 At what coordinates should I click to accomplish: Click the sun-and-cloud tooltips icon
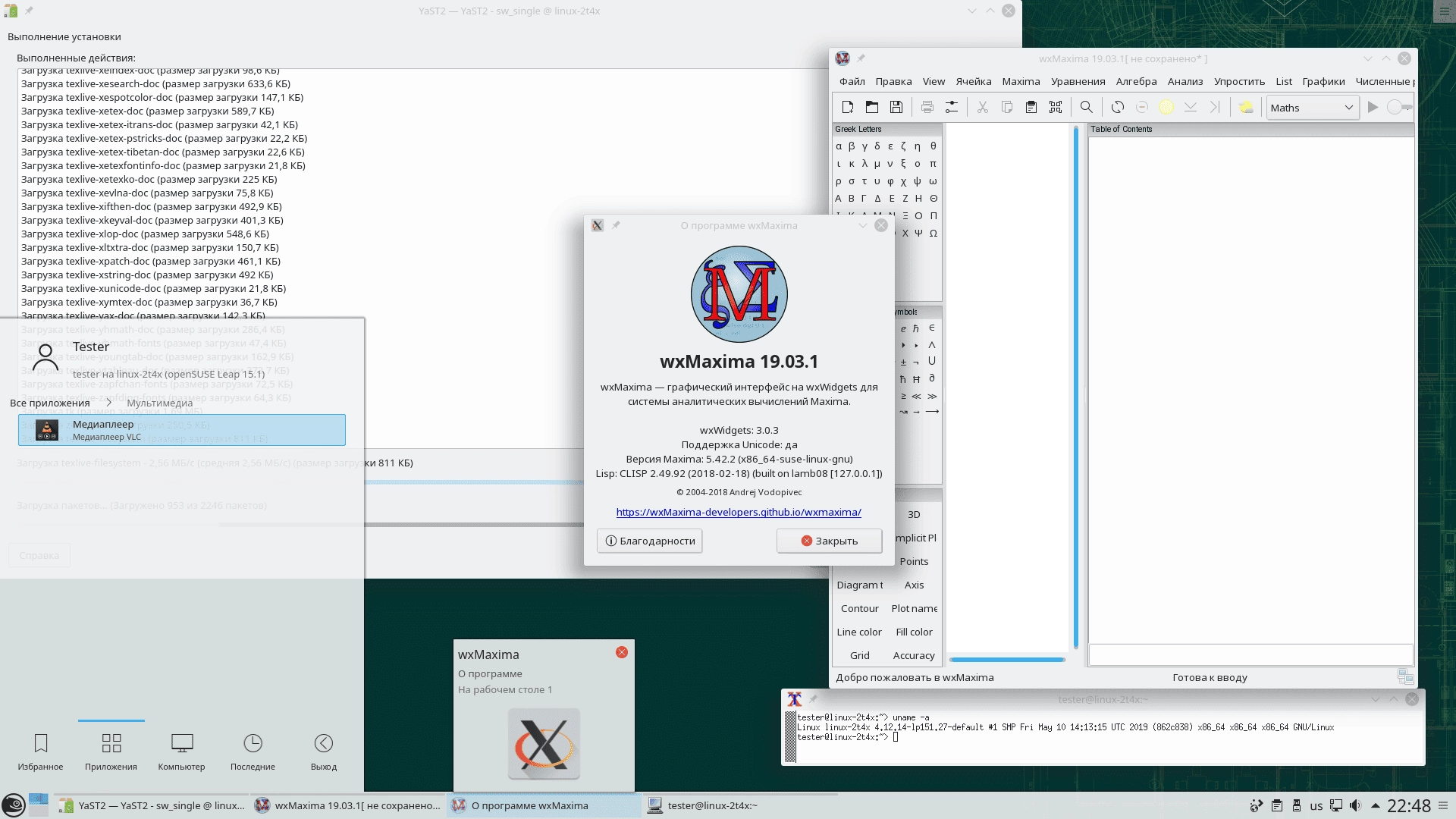tap(1246, 108)
